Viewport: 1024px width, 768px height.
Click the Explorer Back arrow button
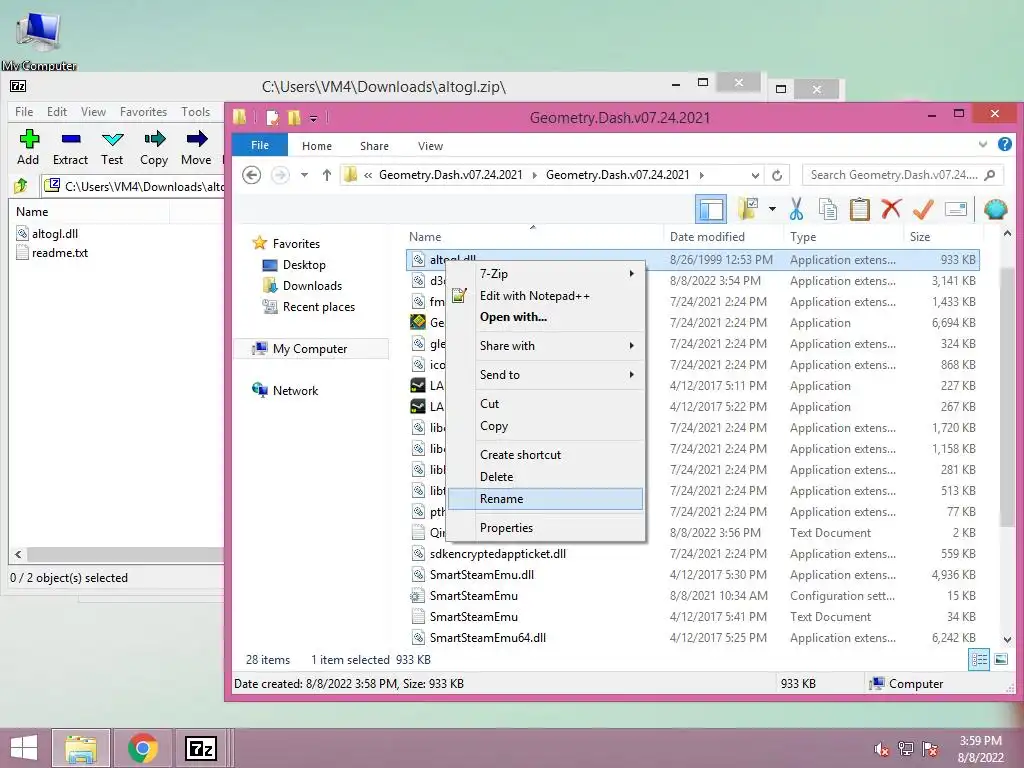[251, 175]
